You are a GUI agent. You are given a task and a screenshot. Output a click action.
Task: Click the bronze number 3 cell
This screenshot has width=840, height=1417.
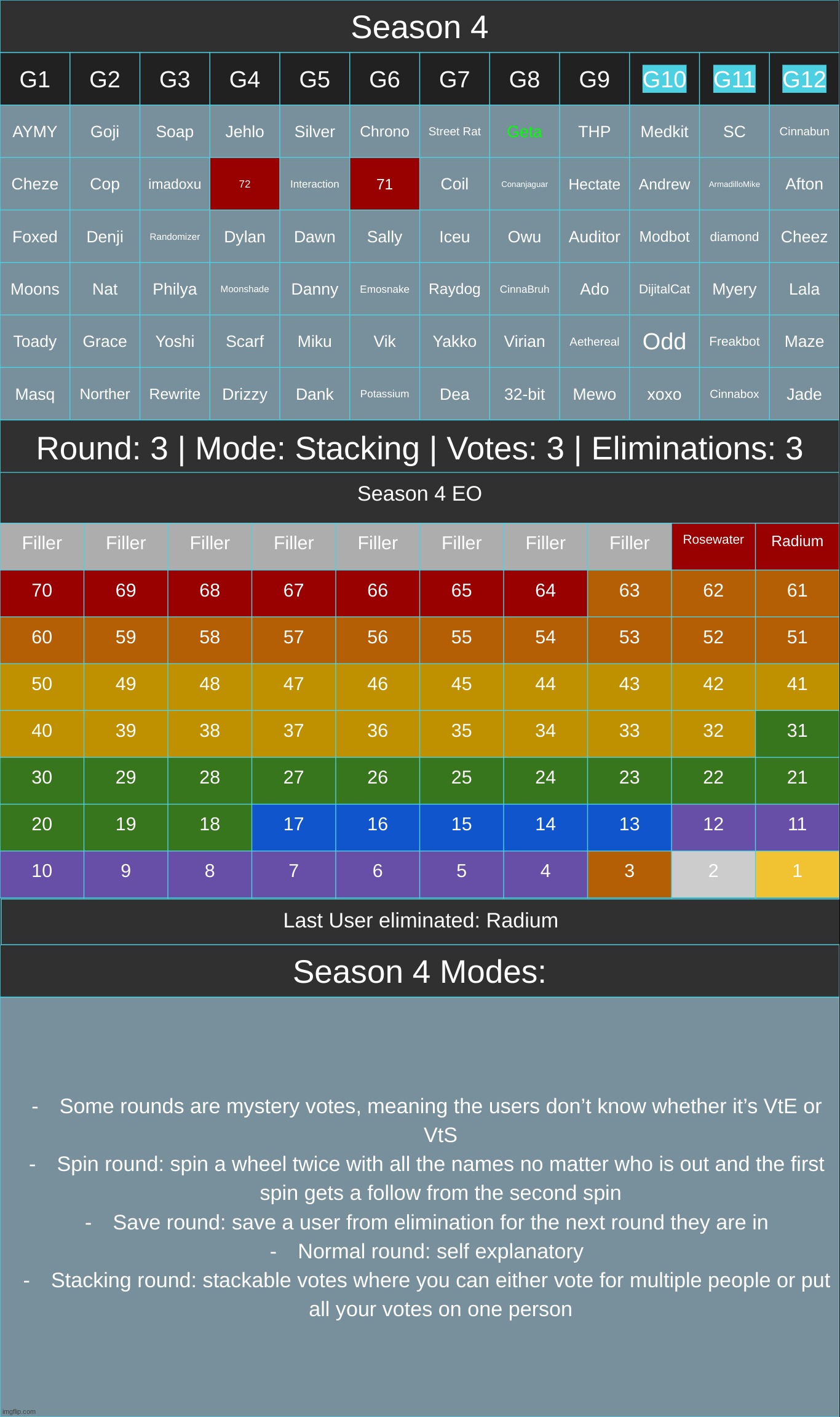[629, 871]
